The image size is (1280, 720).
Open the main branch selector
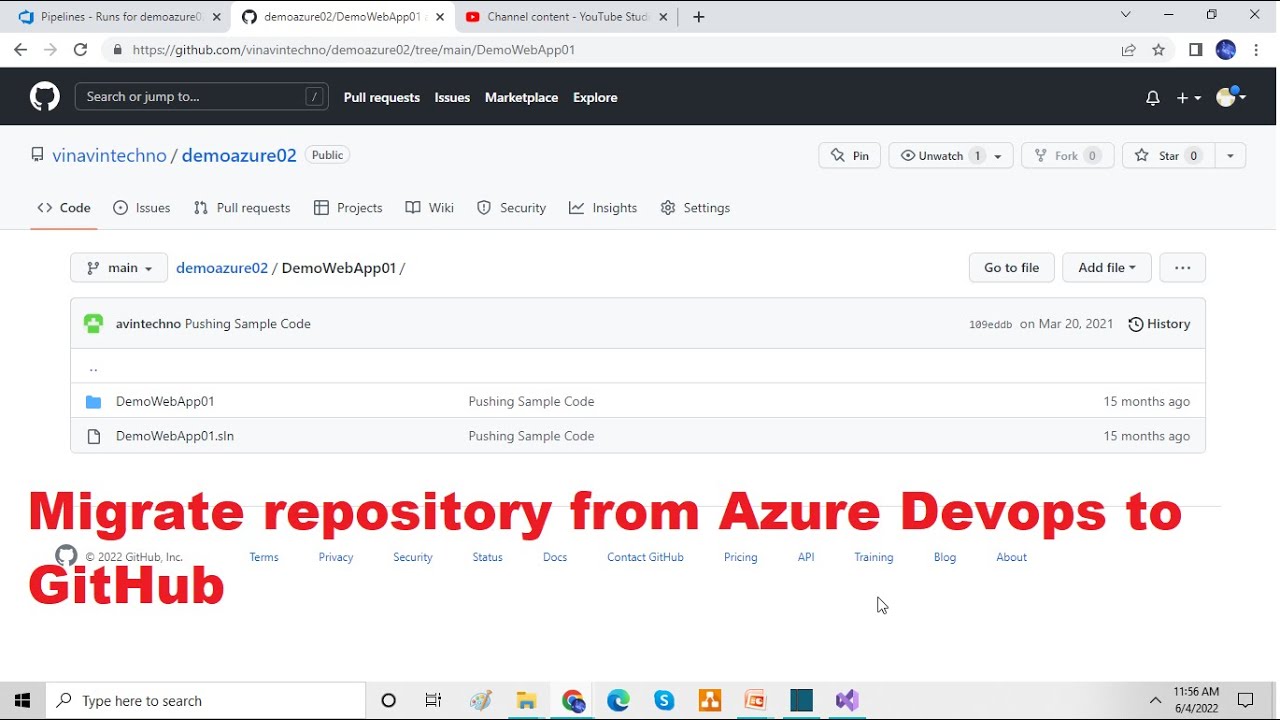tap(119, 268)
